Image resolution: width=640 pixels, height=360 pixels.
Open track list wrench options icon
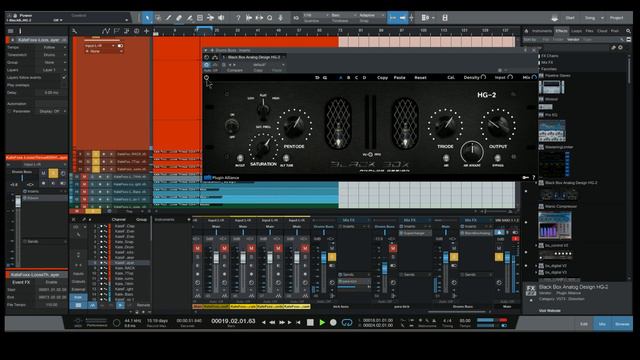click(74, 31)
